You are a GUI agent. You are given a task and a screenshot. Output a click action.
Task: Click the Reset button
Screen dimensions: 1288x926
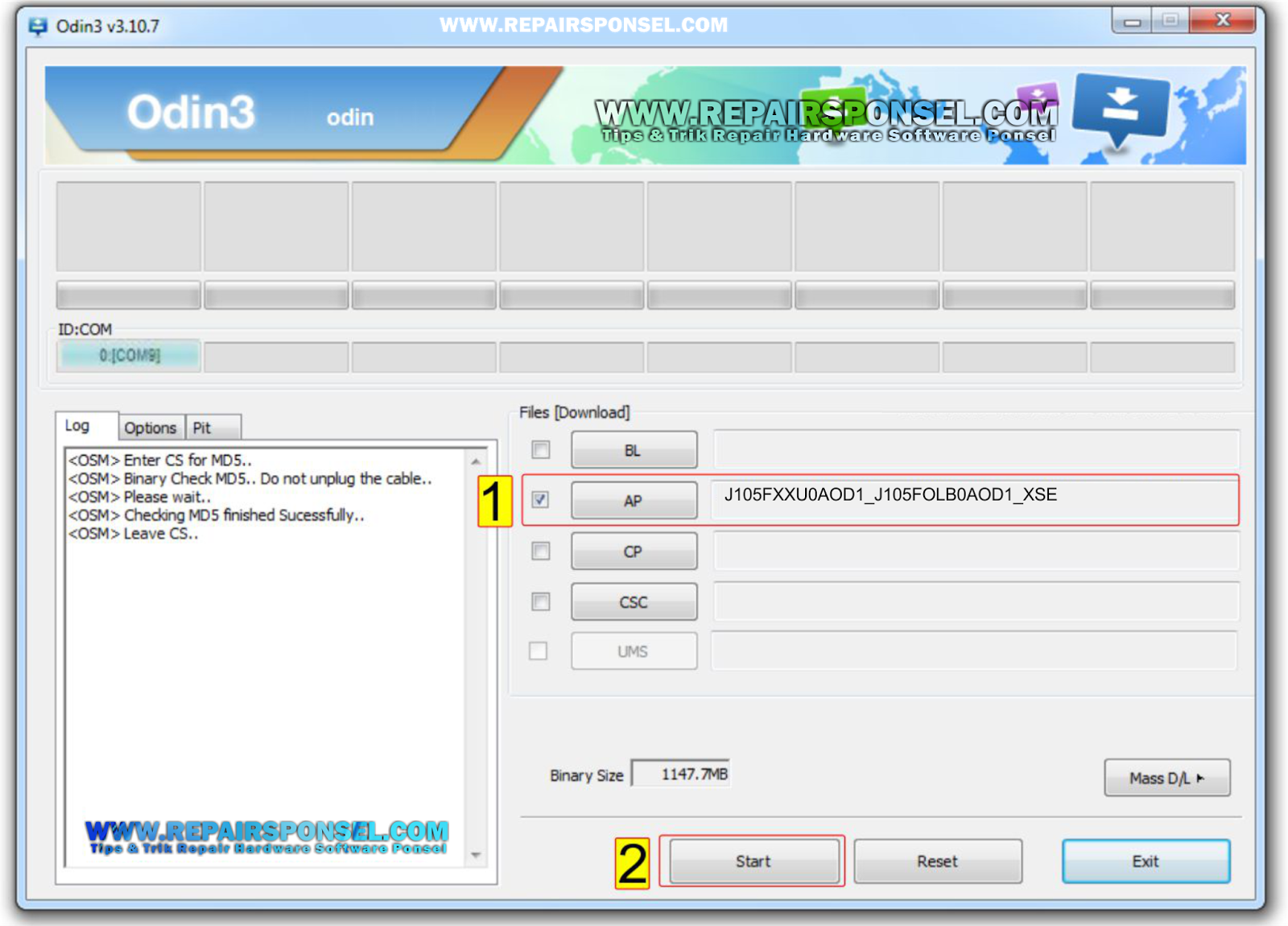938,862
